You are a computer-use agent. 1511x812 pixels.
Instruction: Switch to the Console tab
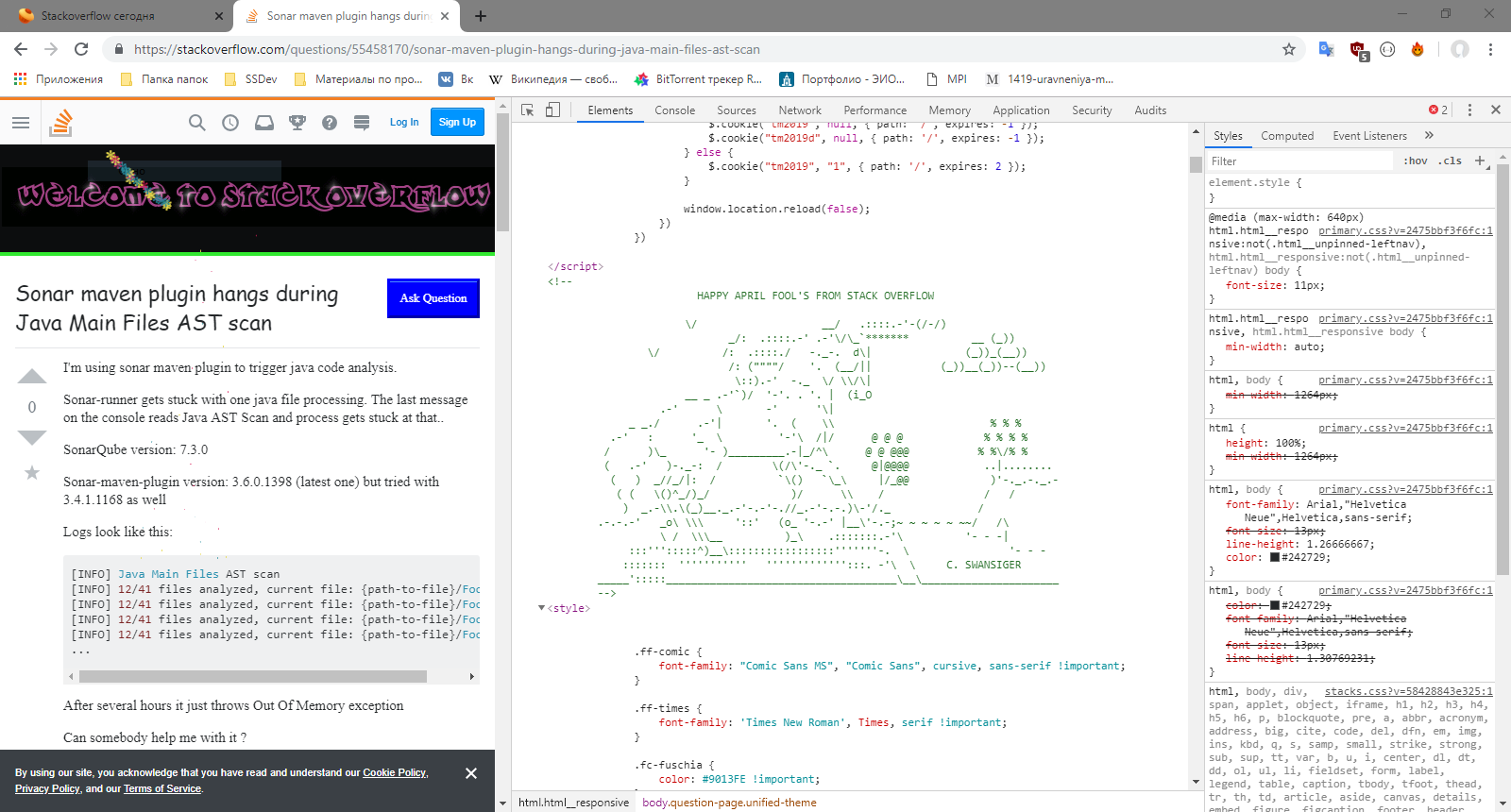coord(675,110)
